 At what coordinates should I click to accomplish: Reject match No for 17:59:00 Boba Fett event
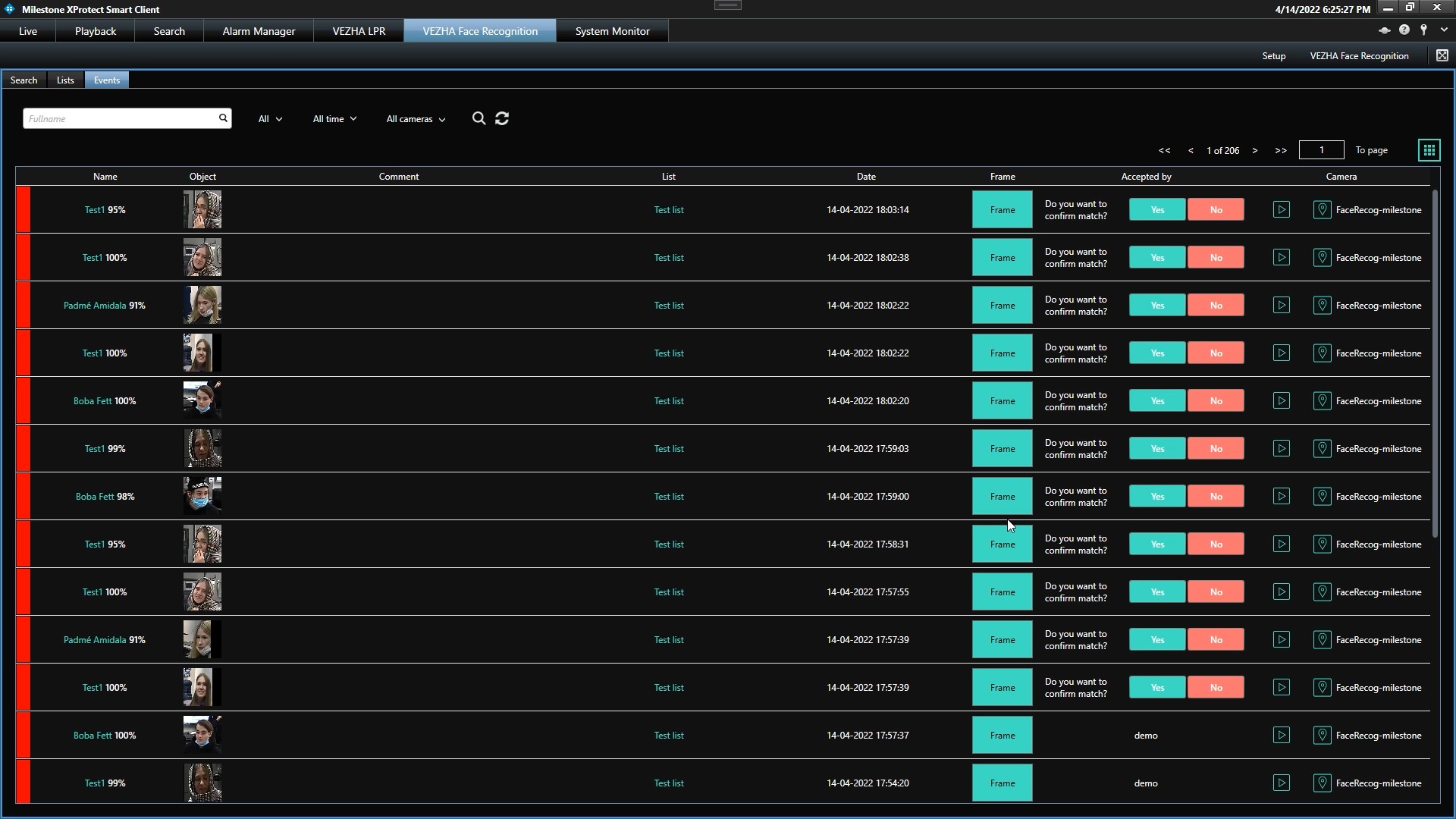point(1216,497)
